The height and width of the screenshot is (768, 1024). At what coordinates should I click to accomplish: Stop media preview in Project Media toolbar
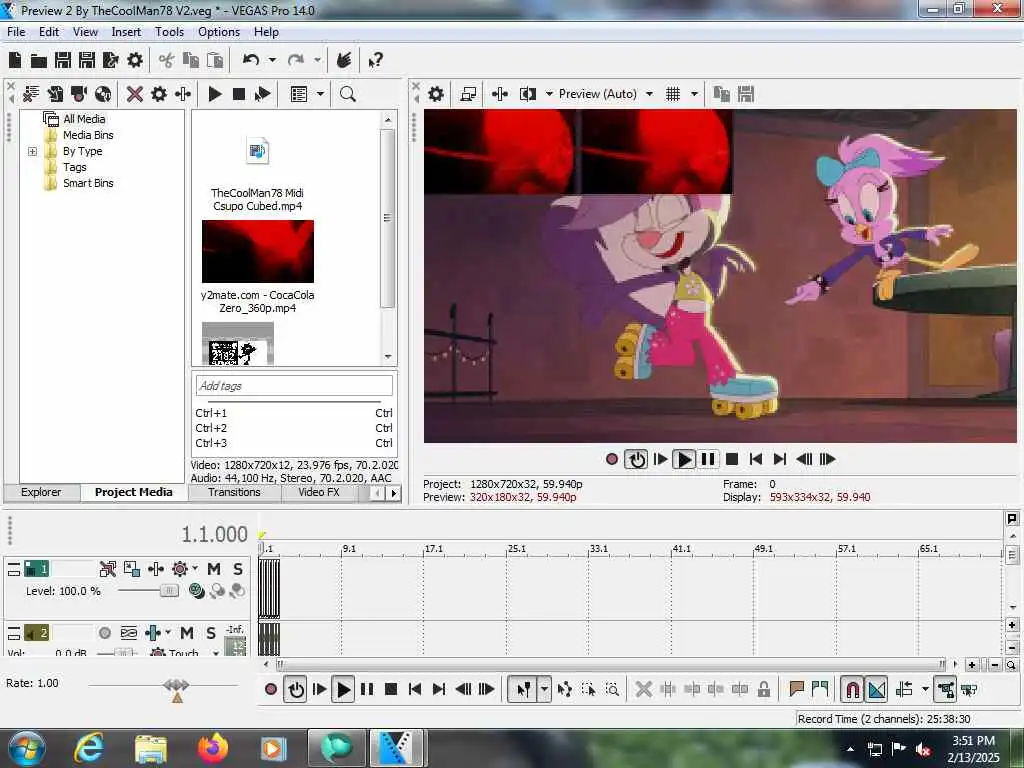pos(238,94)
